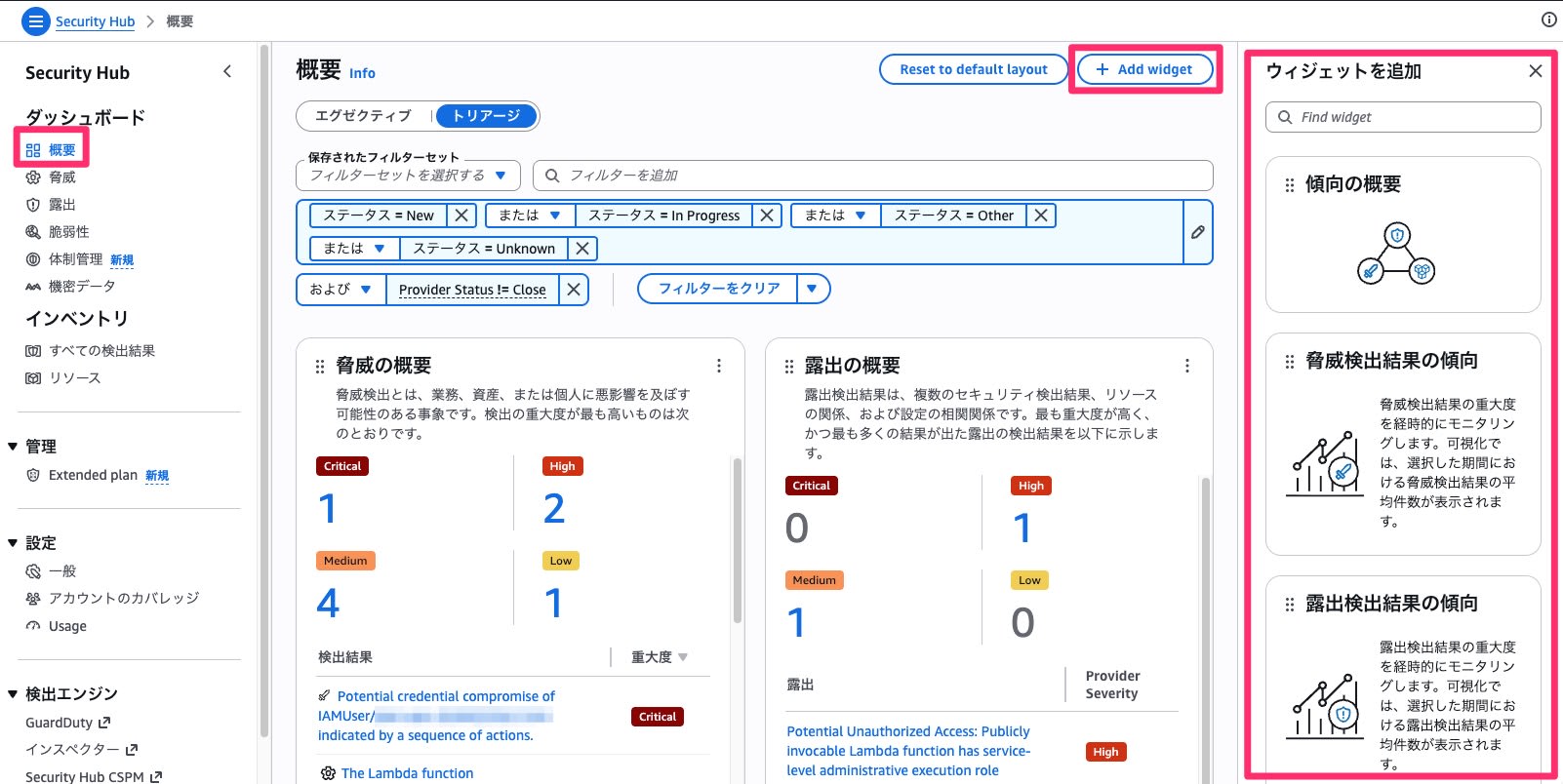Close the ウィジェットを追加 panel

click(x=1535, y=71)
